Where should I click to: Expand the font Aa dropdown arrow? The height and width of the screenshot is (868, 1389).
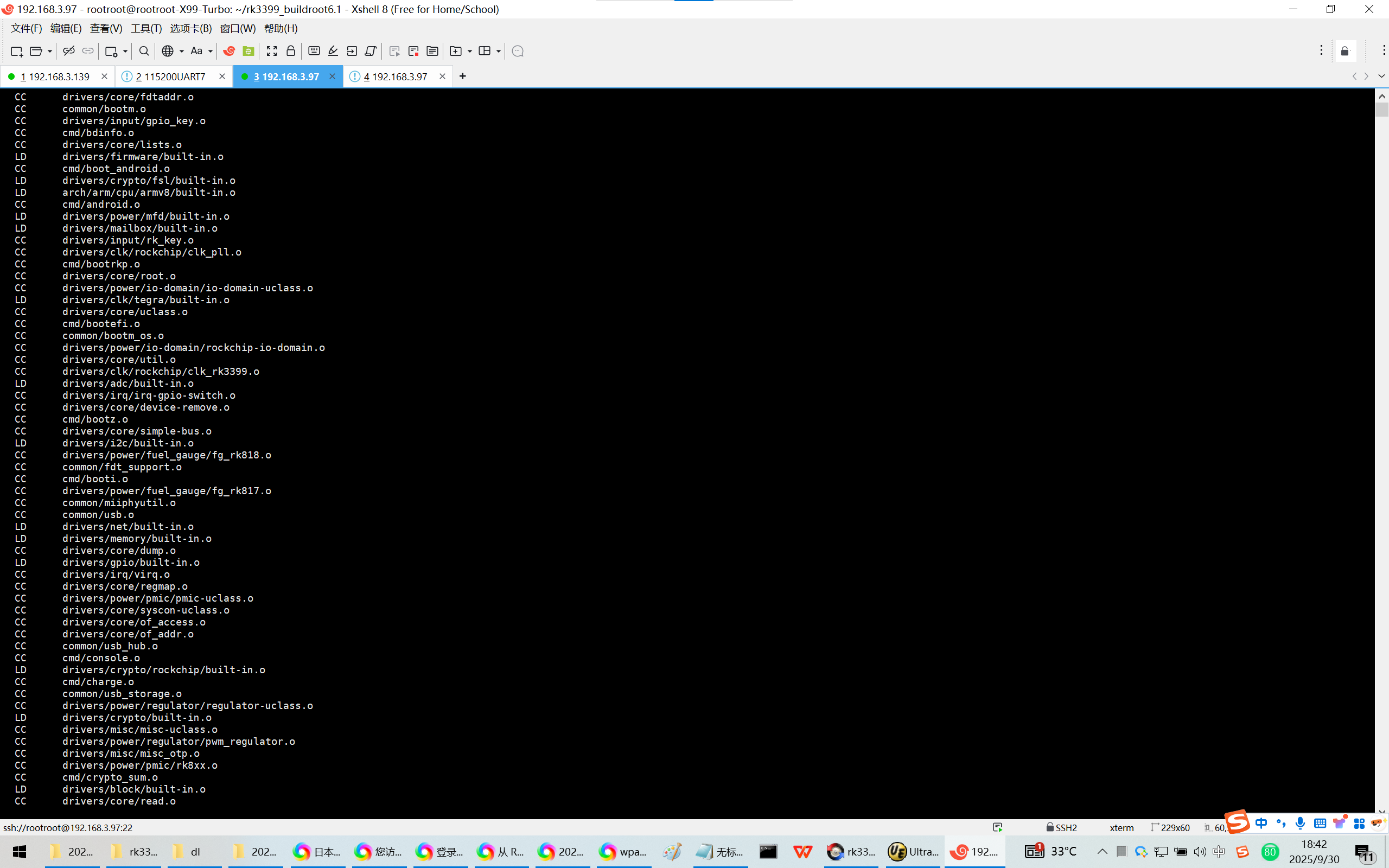(x=210, y=51)
